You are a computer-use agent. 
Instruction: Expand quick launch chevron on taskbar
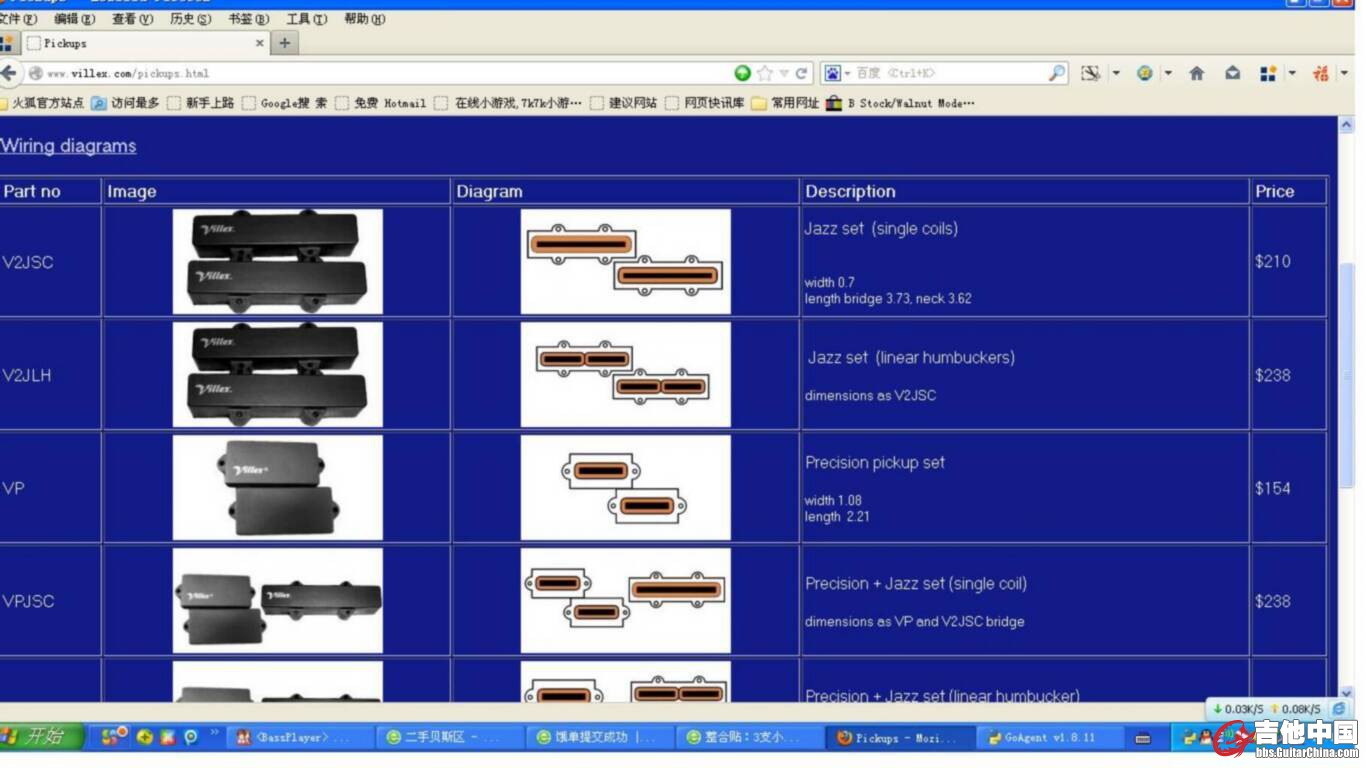[214, 733]
